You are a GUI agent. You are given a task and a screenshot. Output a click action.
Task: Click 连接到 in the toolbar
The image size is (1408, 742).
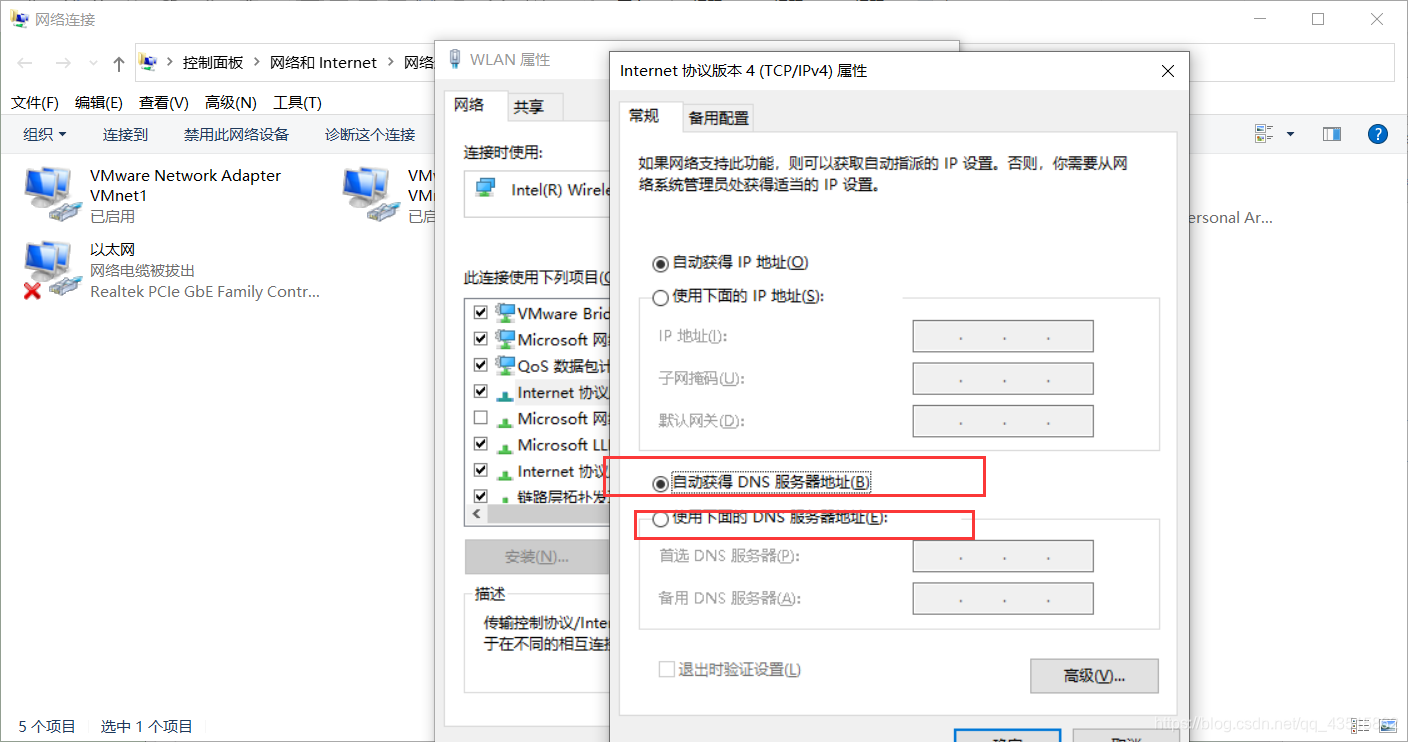(x=125, y=134)
